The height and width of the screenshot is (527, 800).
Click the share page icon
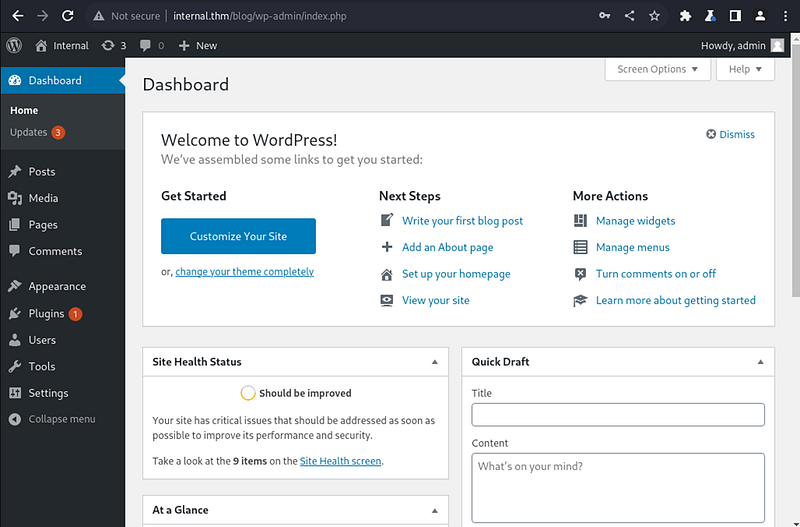pyautogui.click(x=630, y=16)
